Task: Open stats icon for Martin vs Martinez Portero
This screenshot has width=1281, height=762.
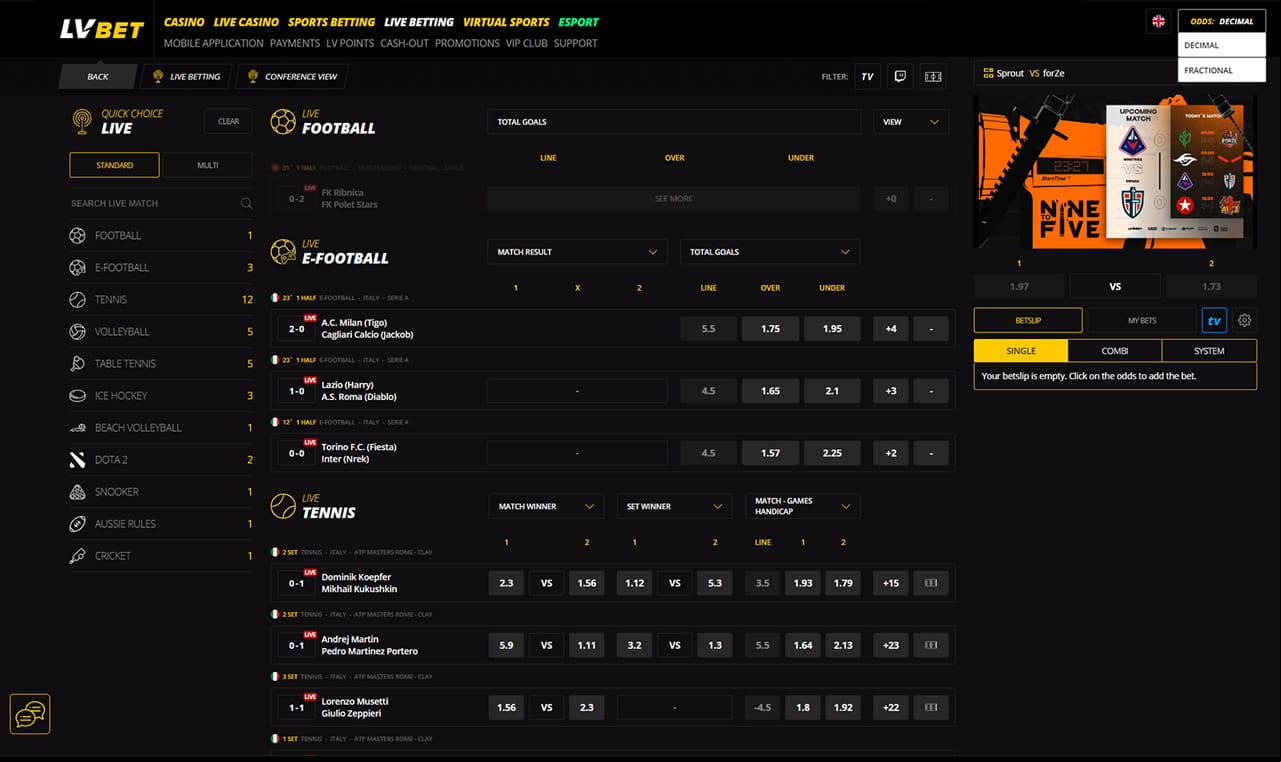Action: tap(931, 645)
